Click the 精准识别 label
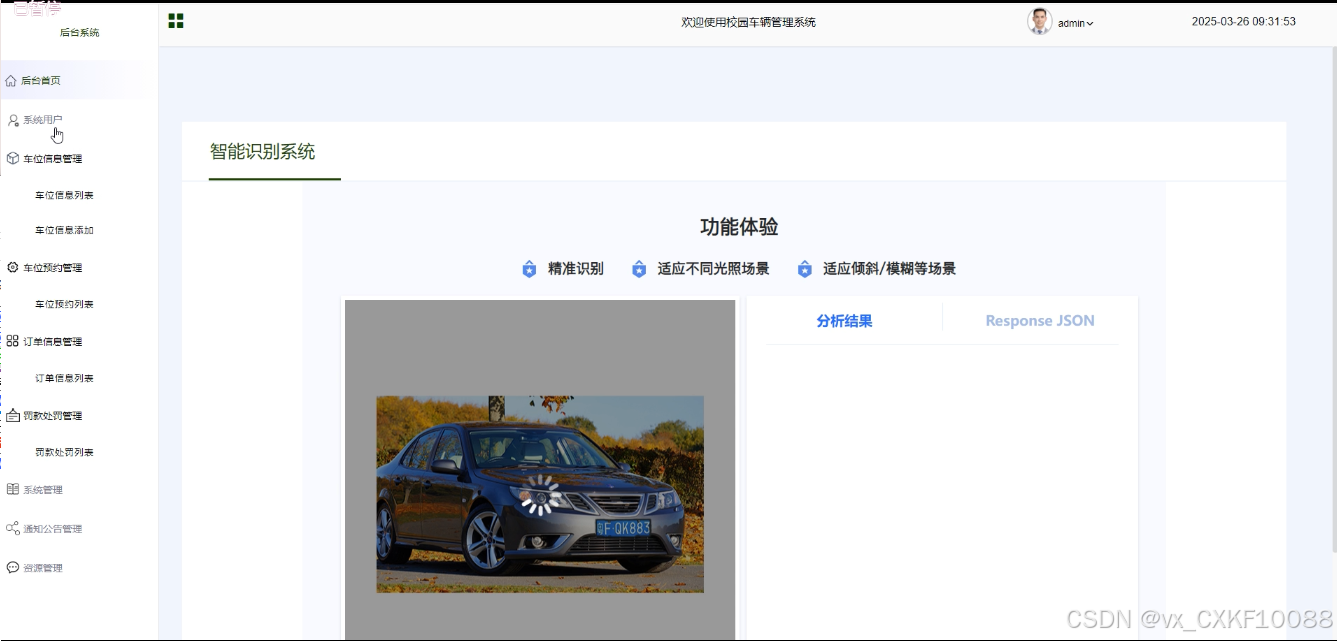 click(x=576, y=269)
